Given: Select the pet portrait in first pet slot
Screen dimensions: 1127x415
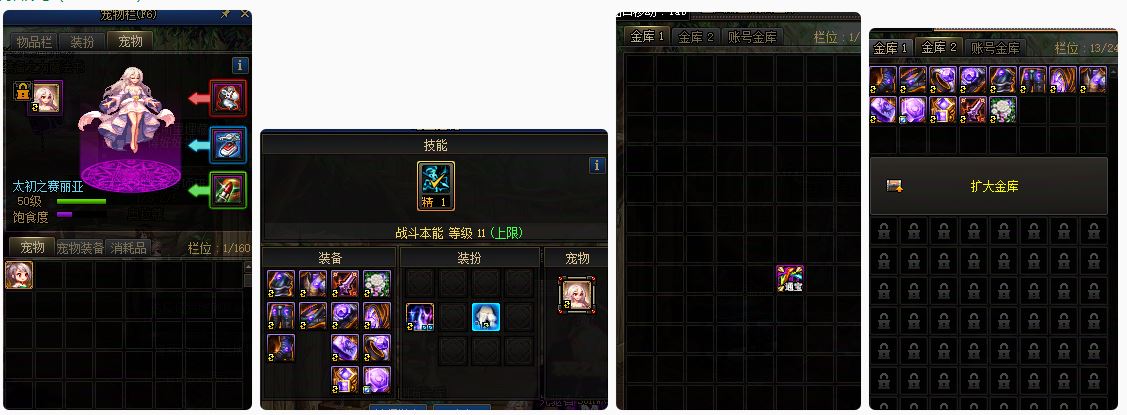Looking at the screenshot, I should (x=19, y=275).
